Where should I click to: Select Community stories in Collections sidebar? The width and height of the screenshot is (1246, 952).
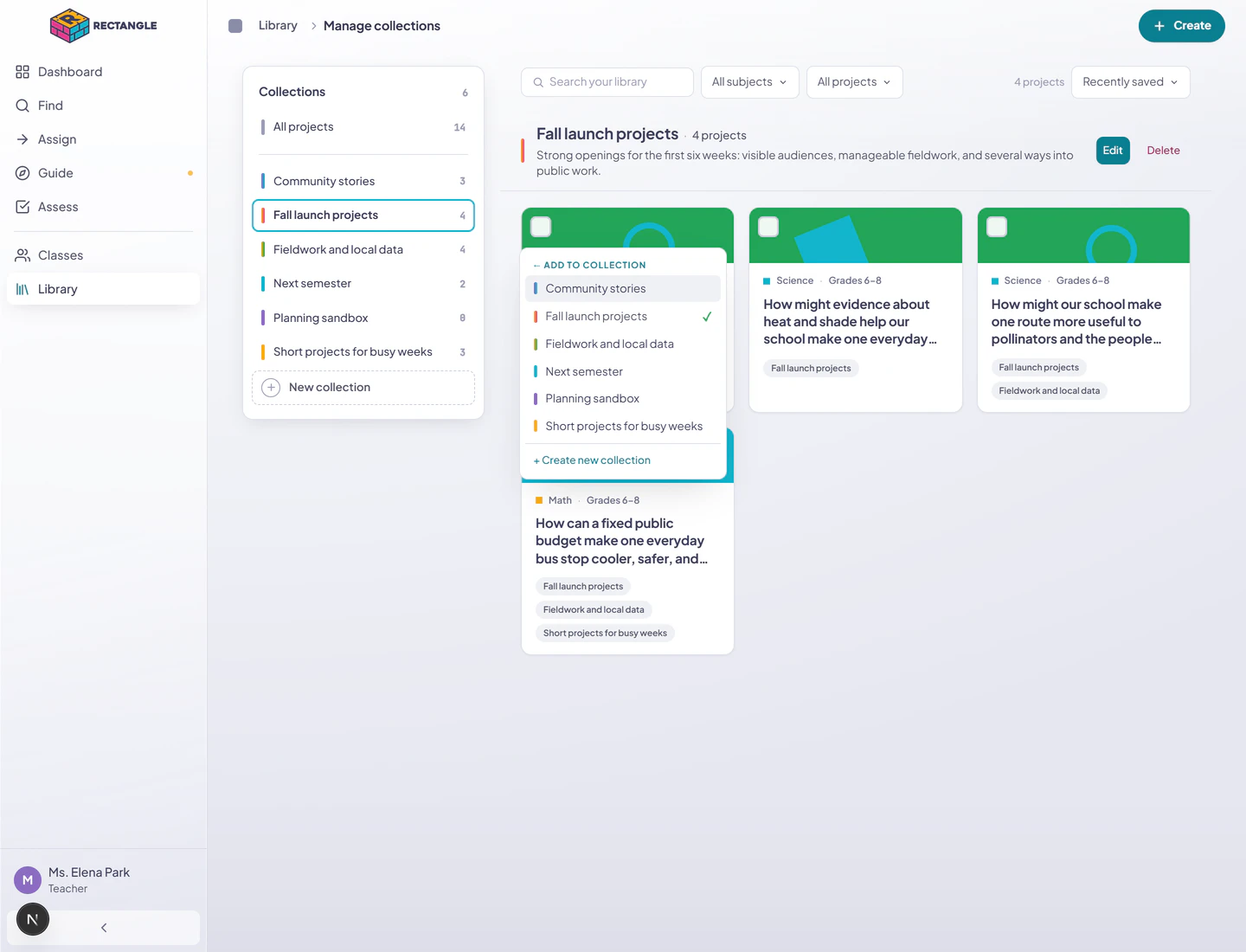click(x=363, y=182)
